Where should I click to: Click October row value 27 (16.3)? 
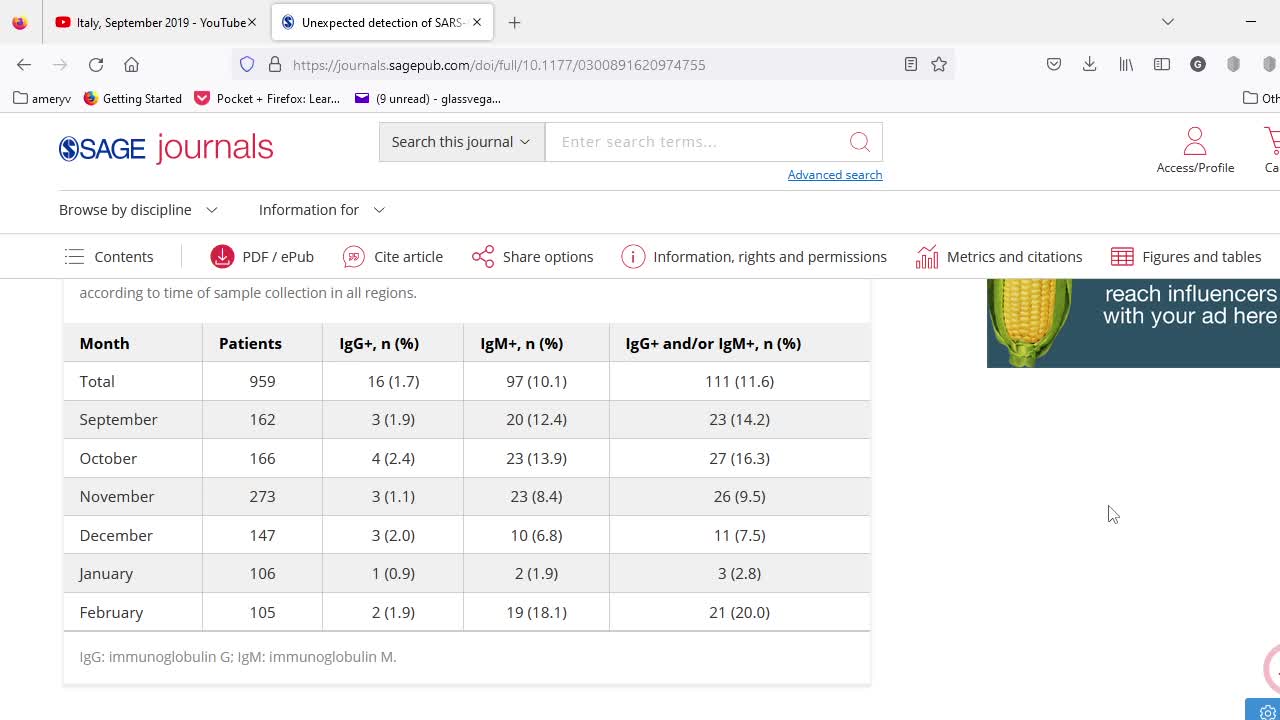pyautogui.click(x=739, y=458)
